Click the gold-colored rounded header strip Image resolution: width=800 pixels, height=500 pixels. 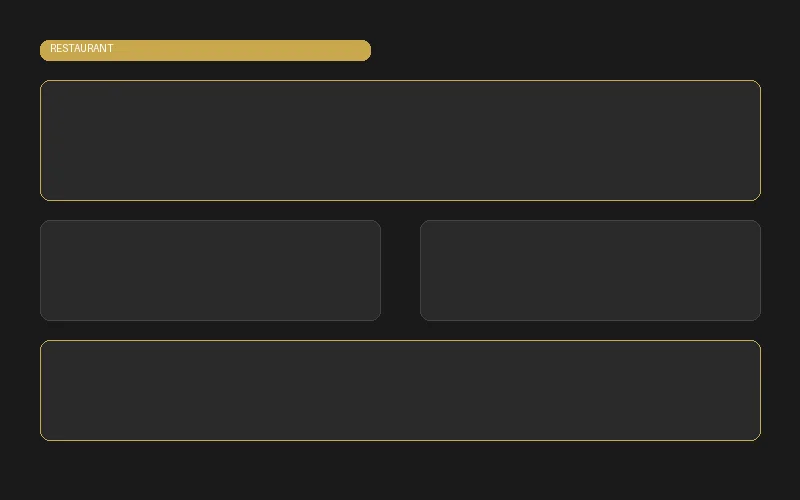(x=205, y=51)
